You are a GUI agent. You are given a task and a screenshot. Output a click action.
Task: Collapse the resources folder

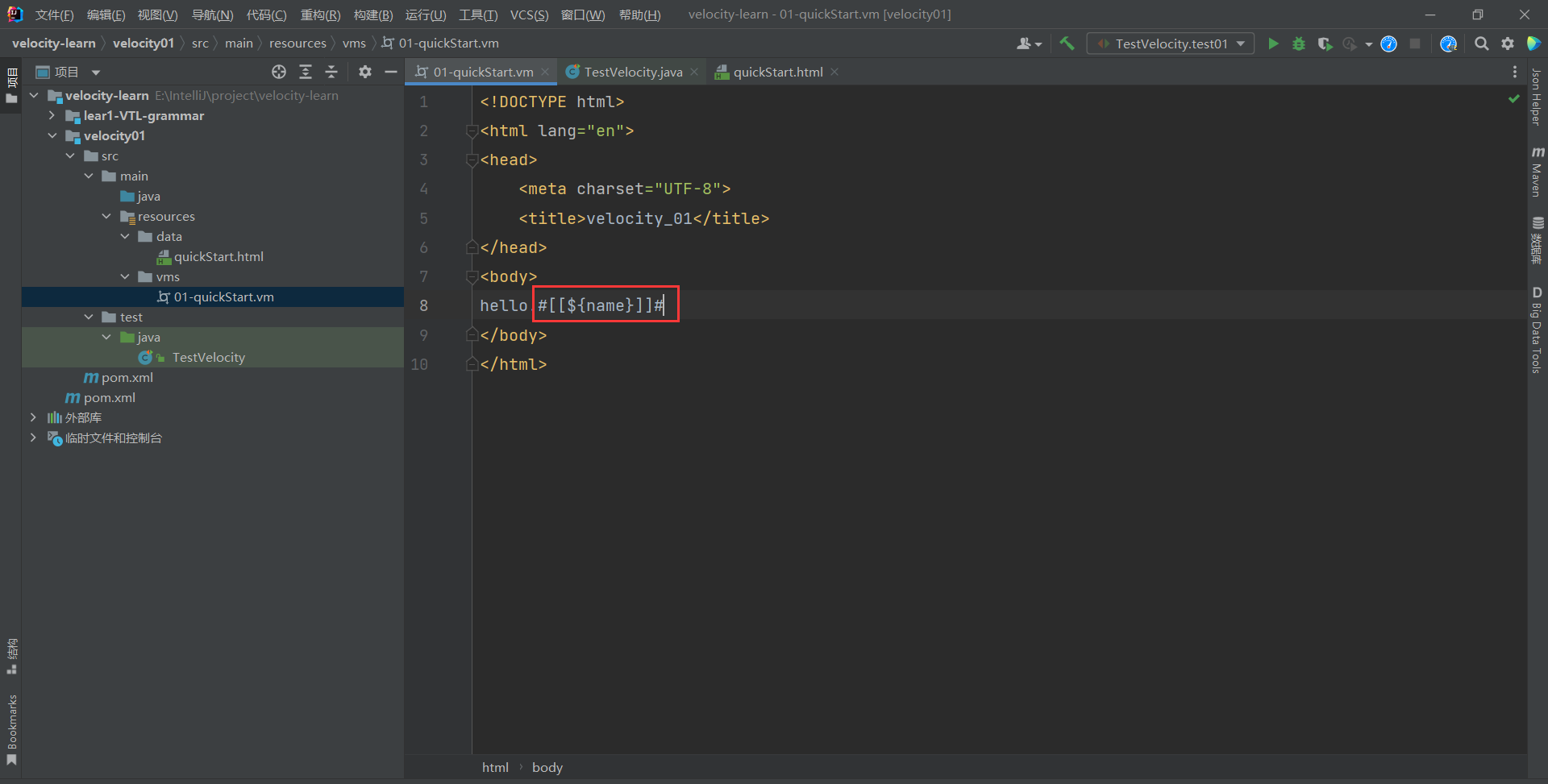tap(106, 216)
